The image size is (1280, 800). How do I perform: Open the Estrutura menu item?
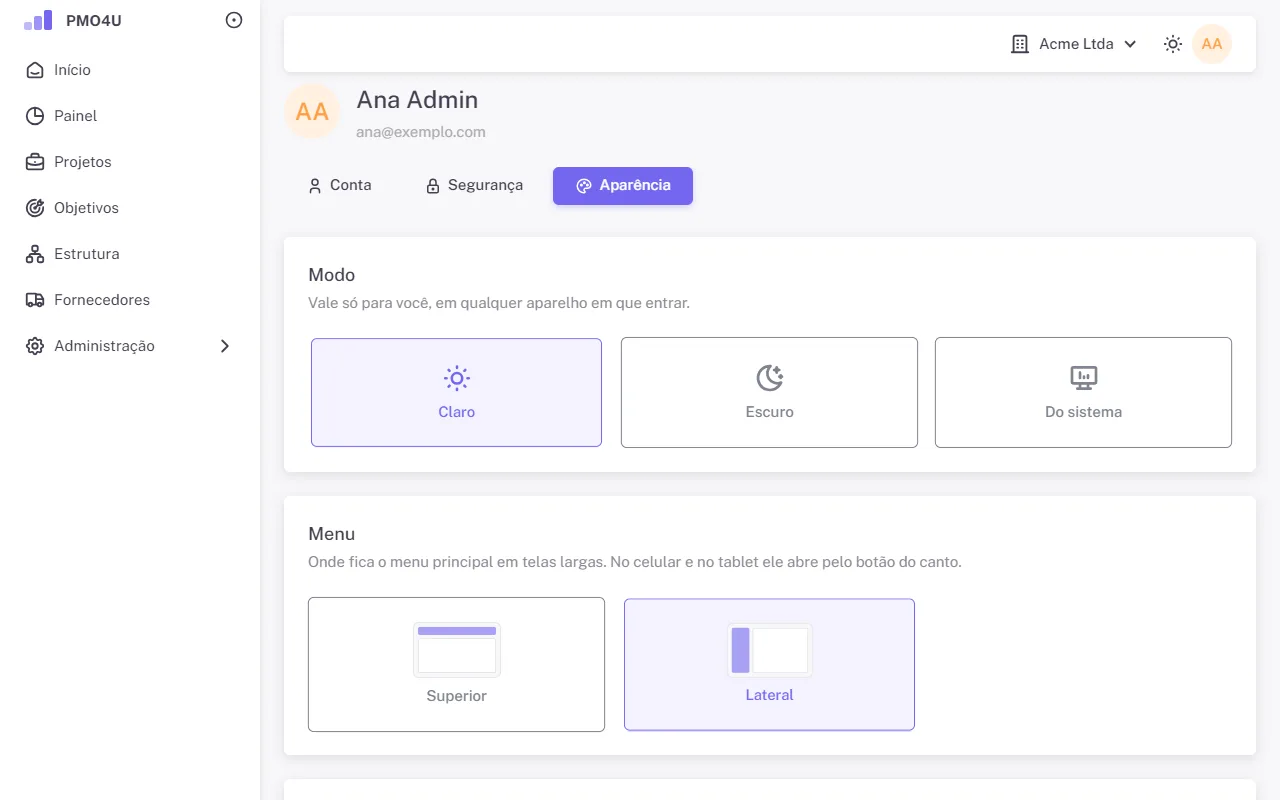point(130,254)
